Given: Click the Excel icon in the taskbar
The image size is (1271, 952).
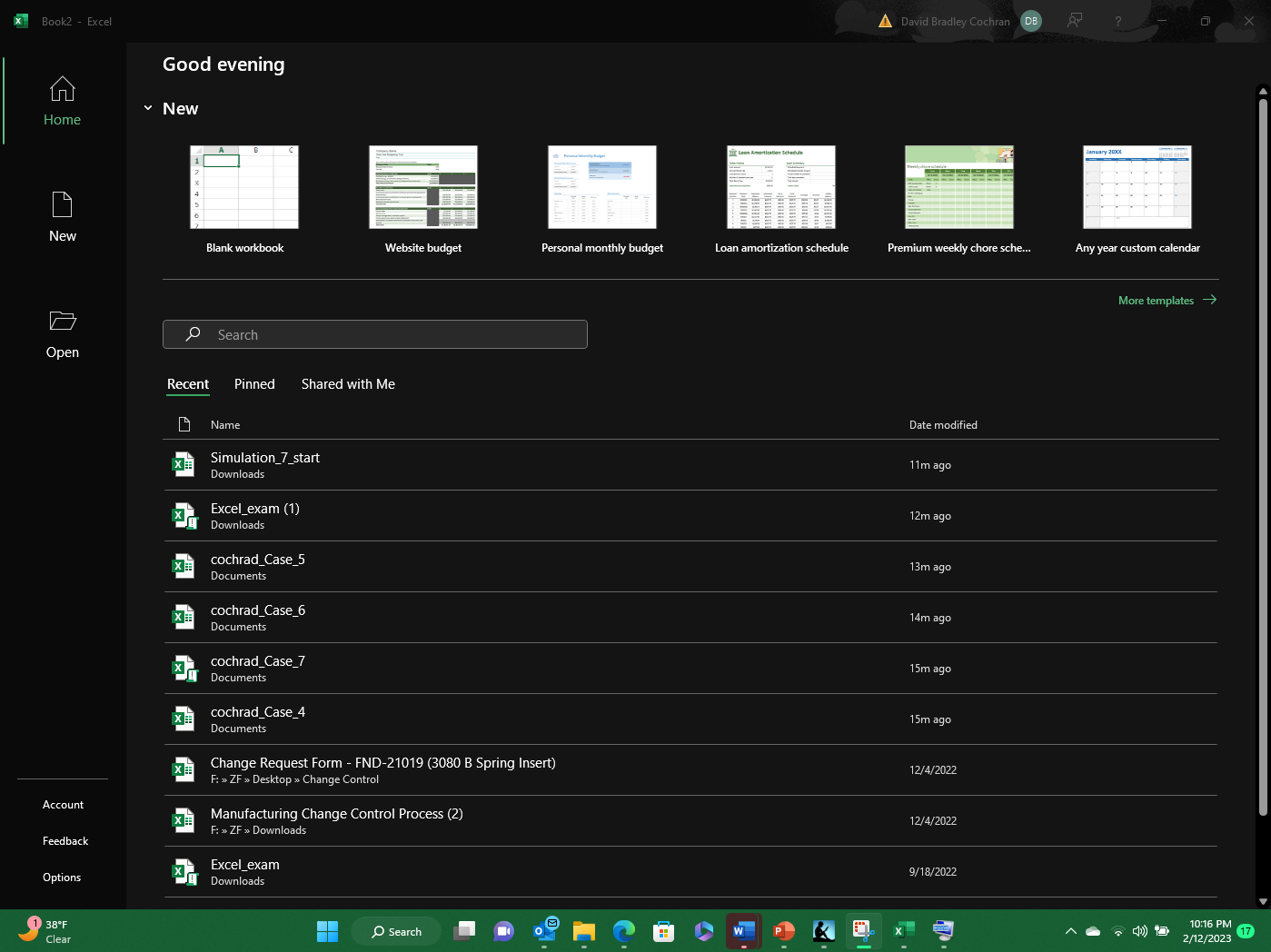Looking at the screenshot, I should (x=903, y=931).
